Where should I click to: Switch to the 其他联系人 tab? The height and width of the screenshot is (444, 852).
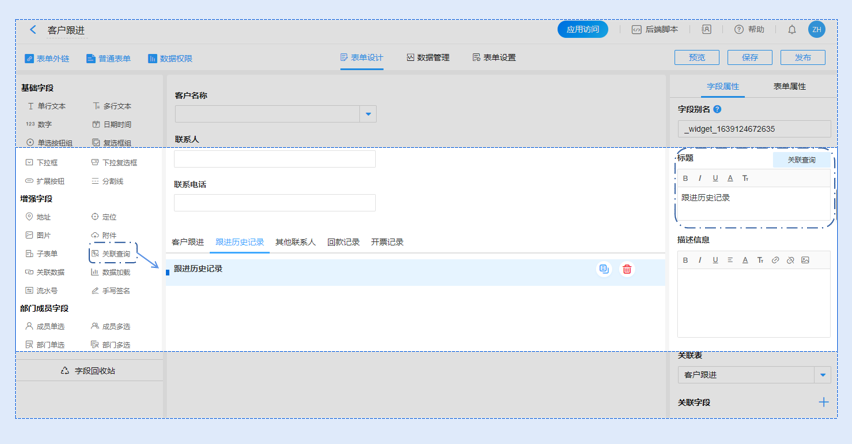(295, 242)
